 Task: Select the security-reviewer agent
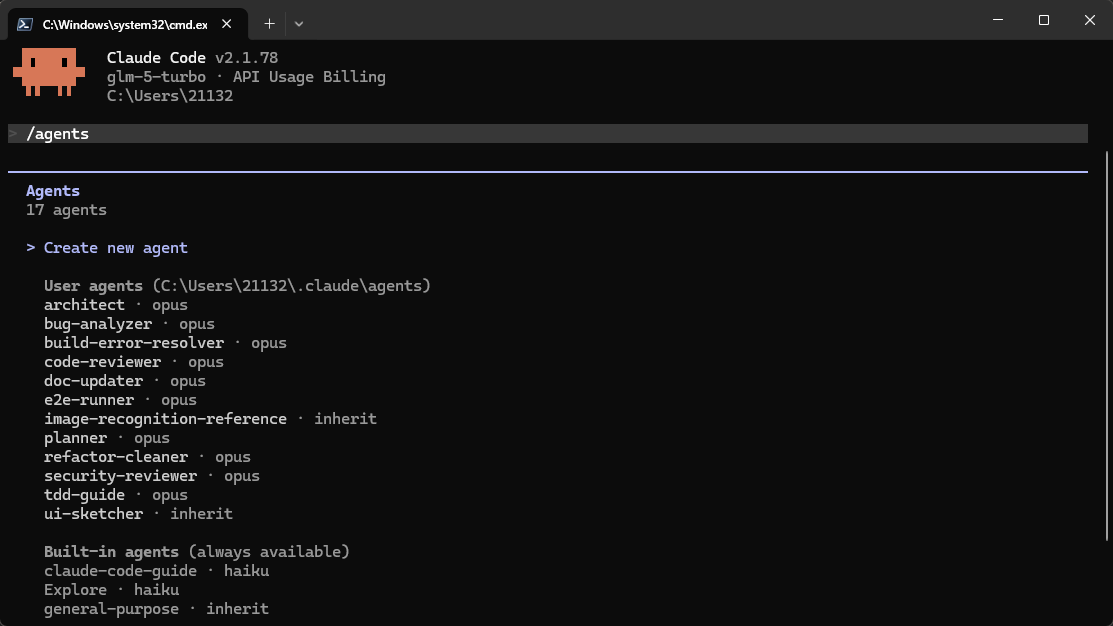tap(152, 476)
